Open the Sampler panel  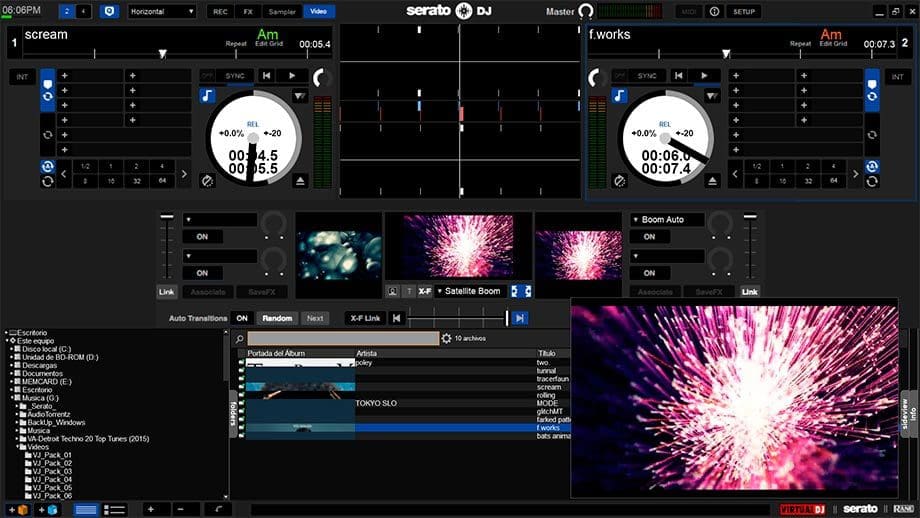click(x=282, y=11)
